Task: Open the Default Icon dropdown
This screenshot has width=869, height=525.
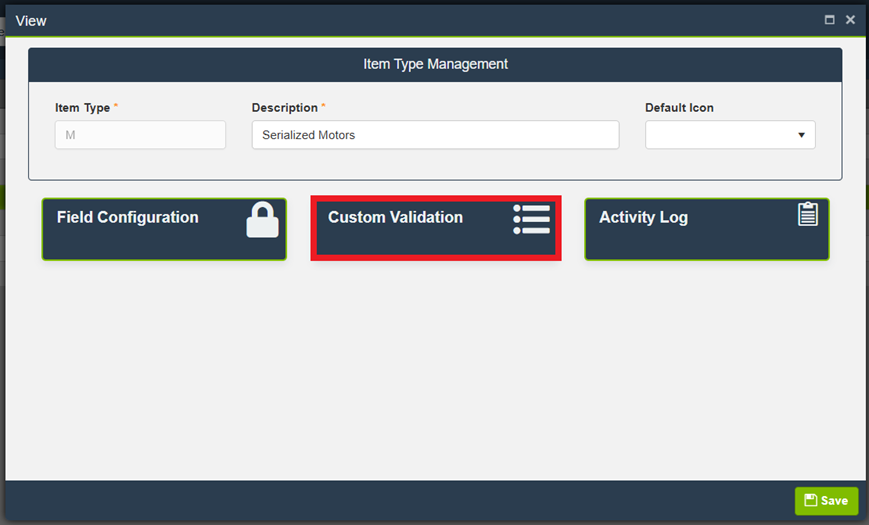Action: coord(729,135)
